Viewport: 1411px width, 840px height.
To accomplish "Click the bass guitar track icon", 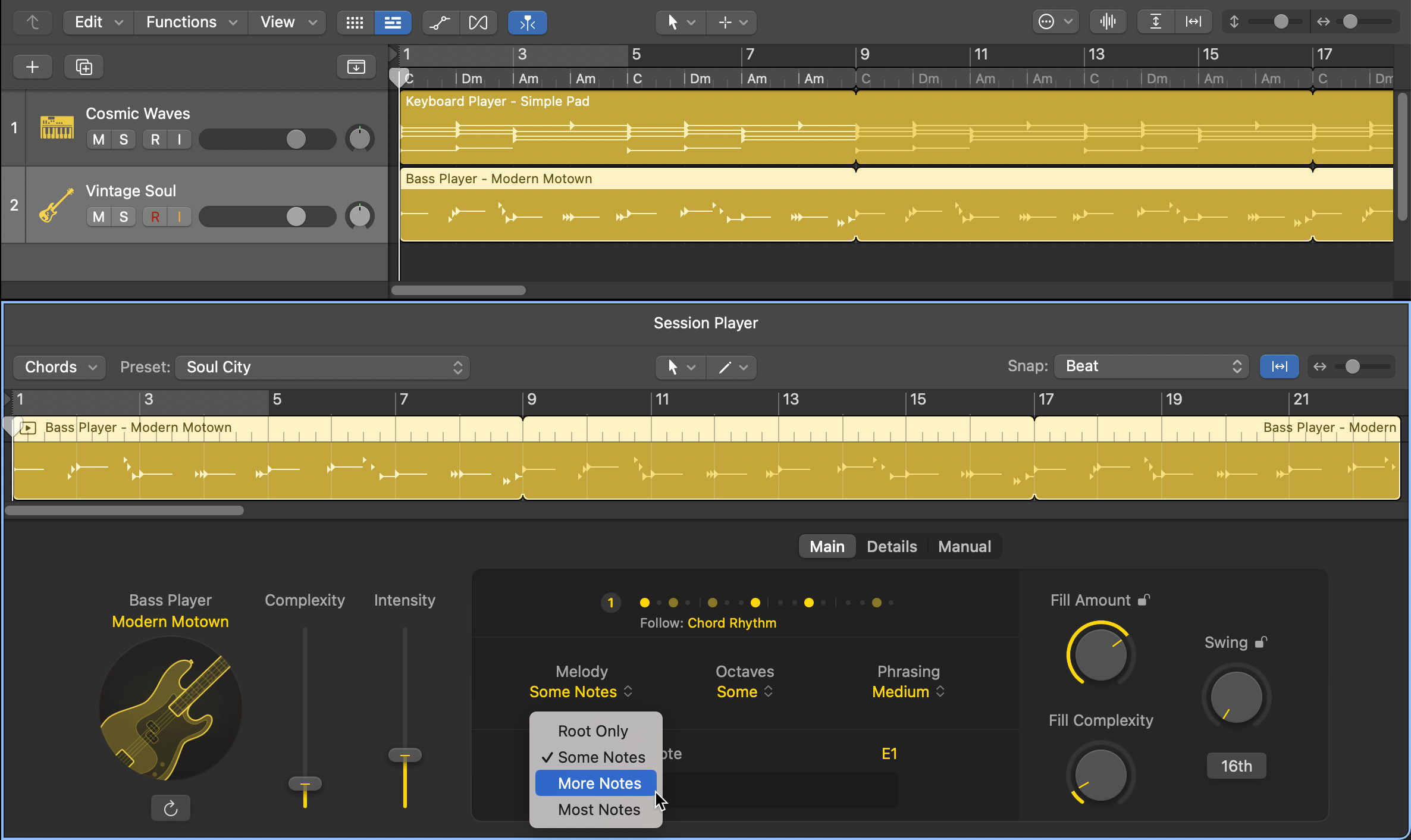I will pos(57,205).
